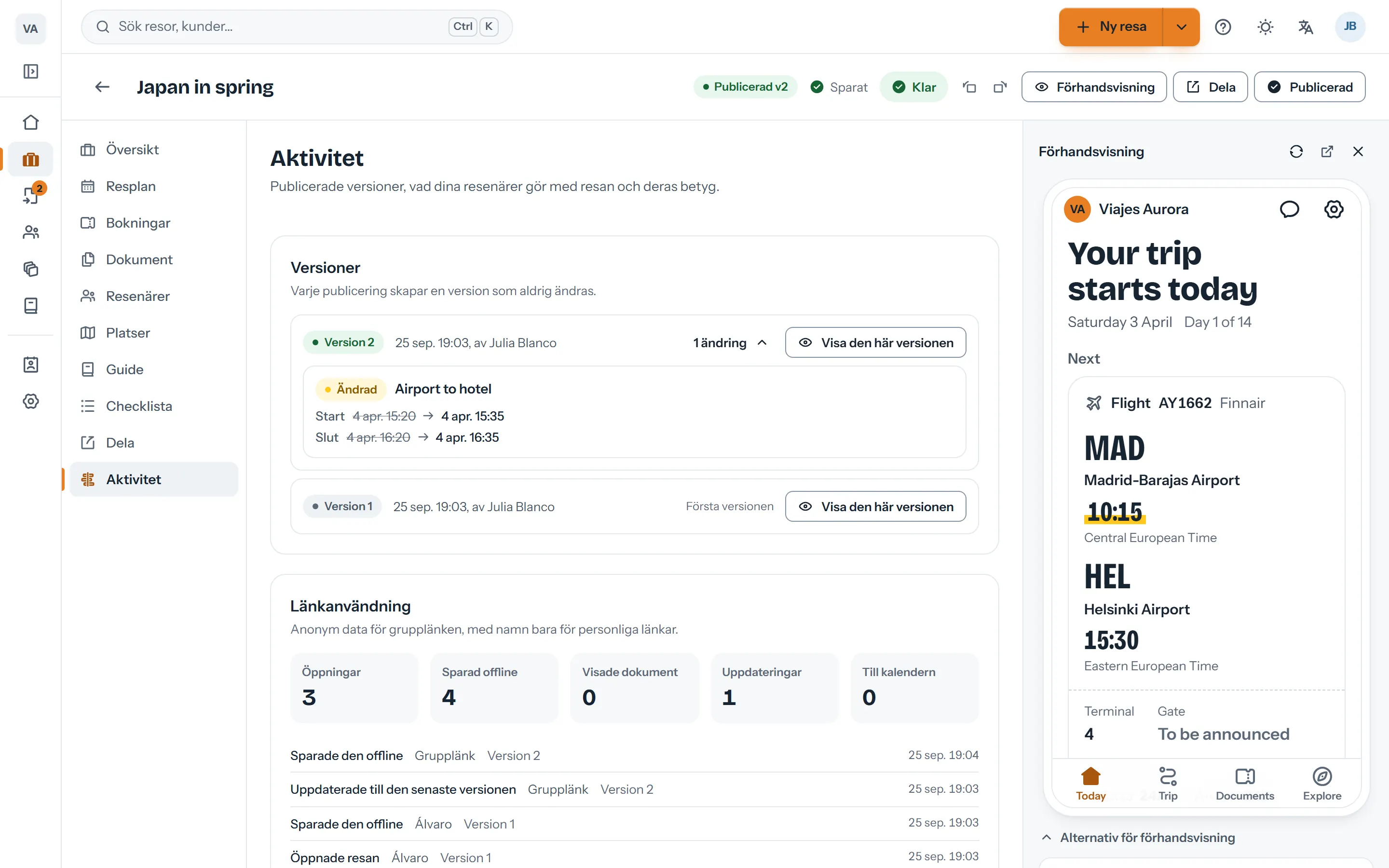Focus the Sök resor, kunder search field

click(297, 27)
